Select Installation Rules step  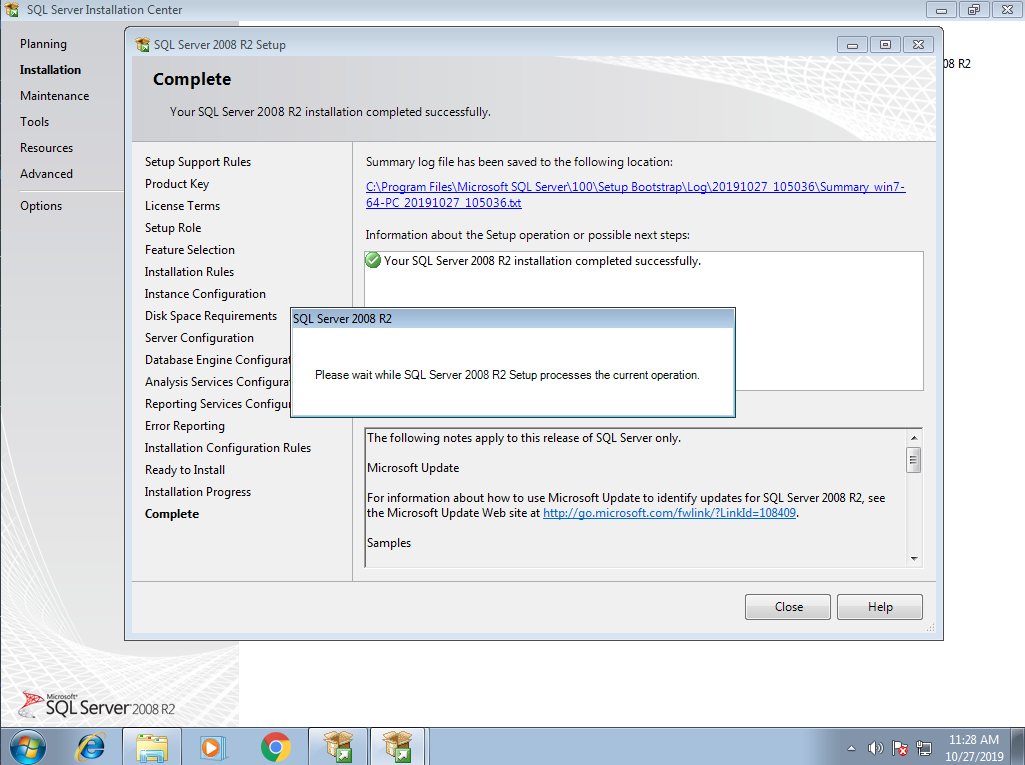(x=189, y=272)
